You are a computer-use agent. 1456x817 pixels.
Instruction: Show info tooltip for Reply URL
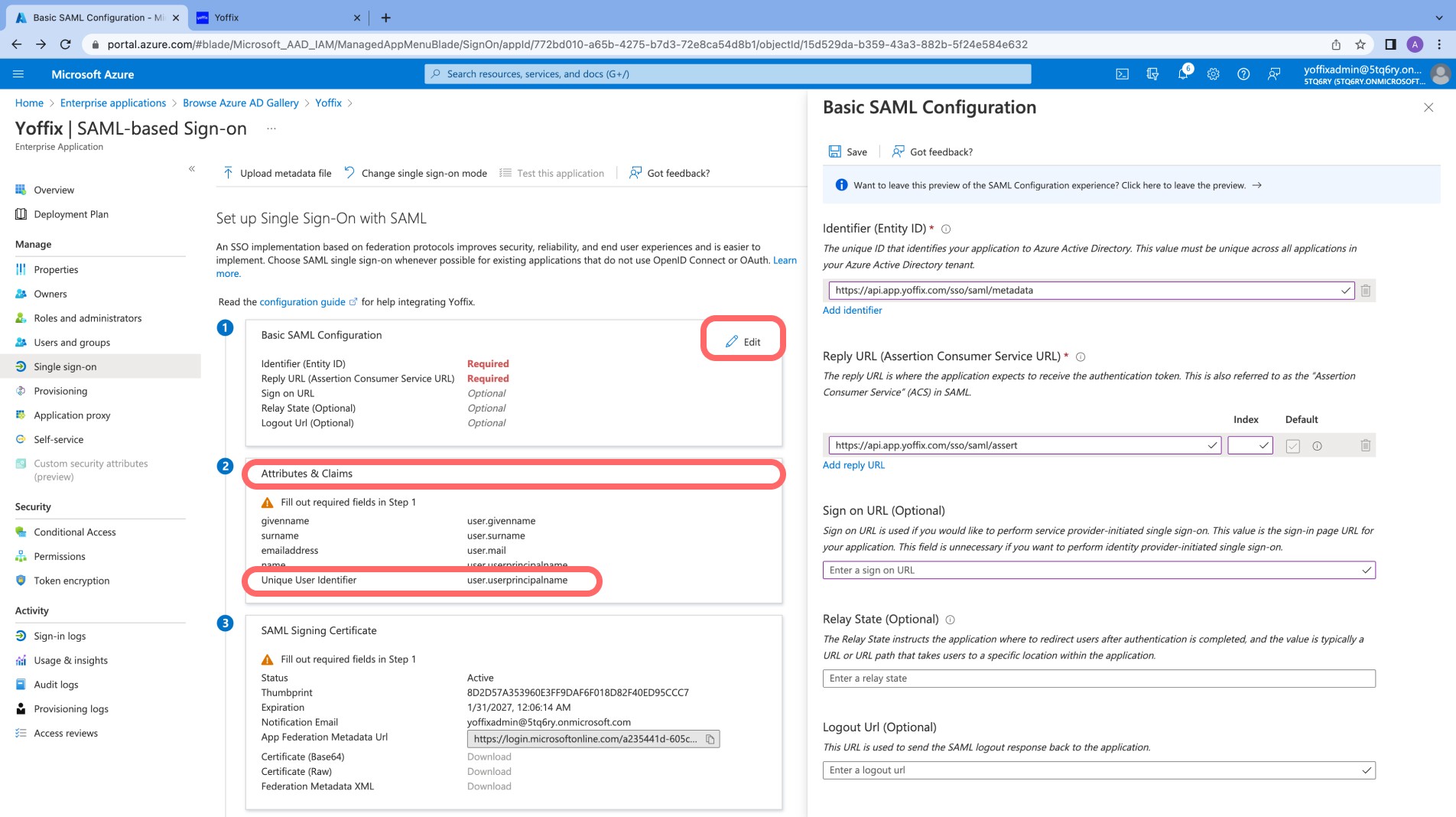pyautogui.click(x=1081, y=356)
